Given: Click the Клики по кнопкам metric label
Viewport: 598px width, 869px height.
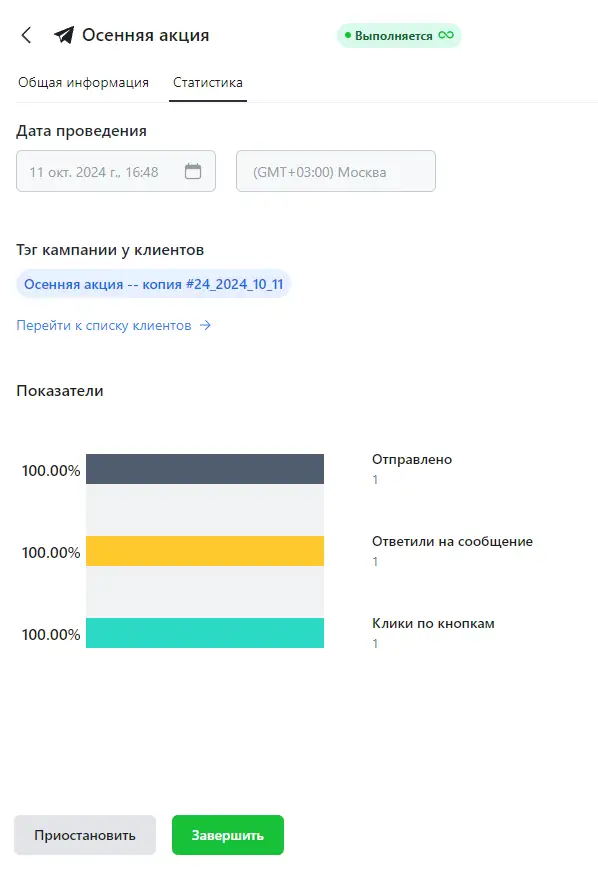Looking at the screenshot, I should coord(433,623).
